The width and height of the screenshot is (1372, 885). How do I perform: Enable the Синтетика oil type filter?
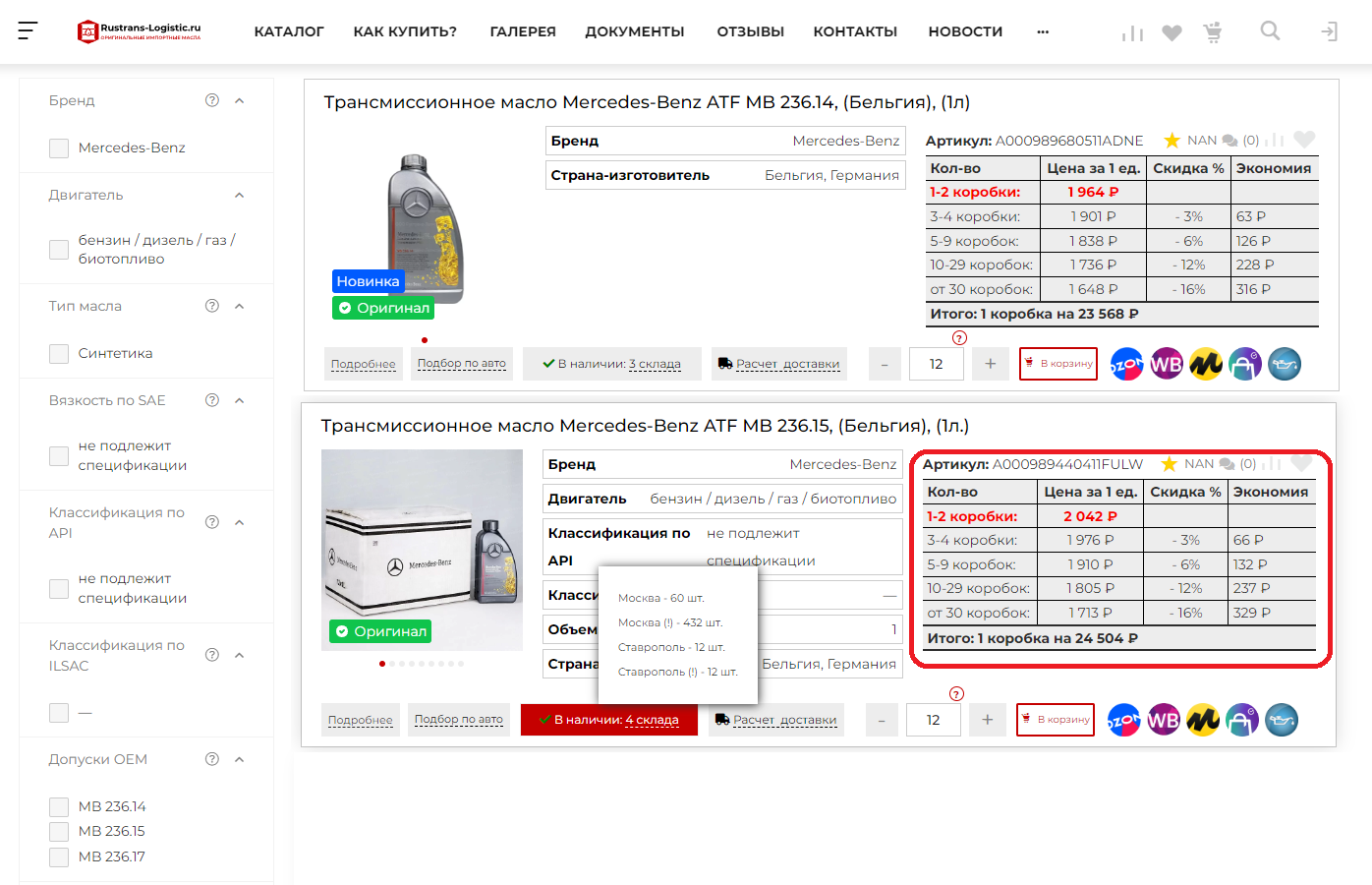(59, 354)
